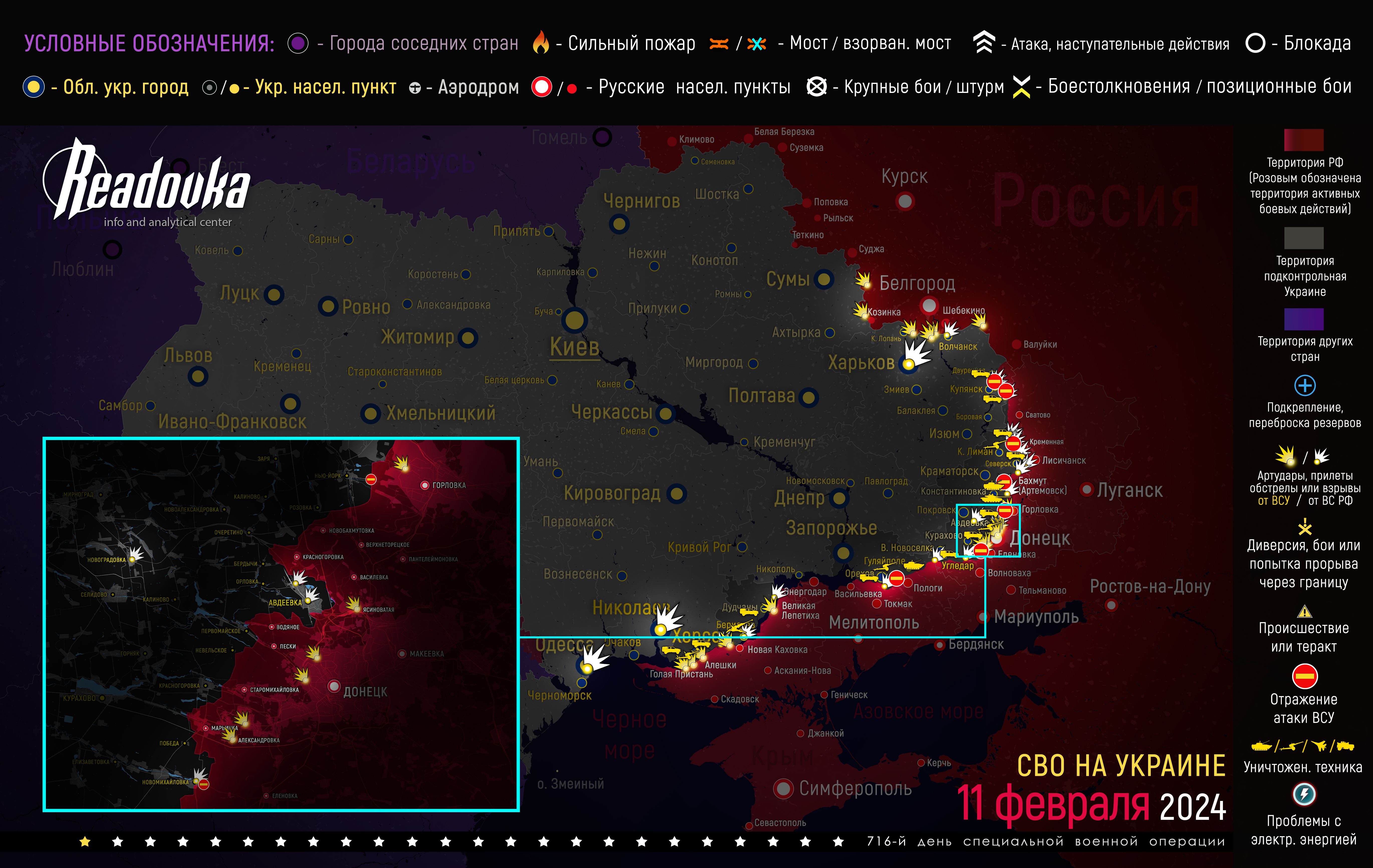This screenshot has width=1373, height=868.
Task: Click the aerodrome icon beside 'Аэродром'
Action: (x=415, y=88)
